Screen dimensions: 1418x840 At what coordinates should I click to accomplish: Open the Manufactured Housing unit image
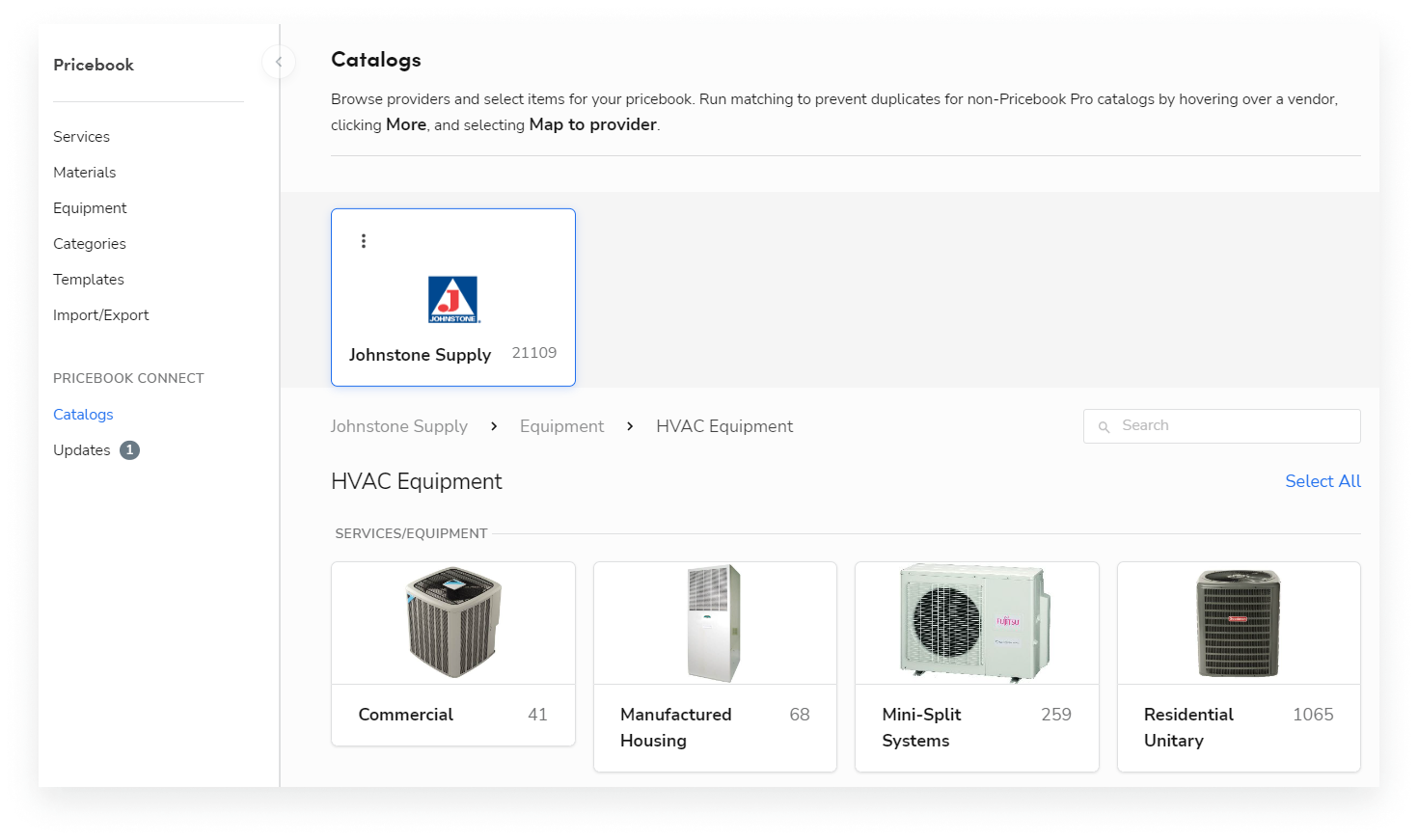click(715, 623)
